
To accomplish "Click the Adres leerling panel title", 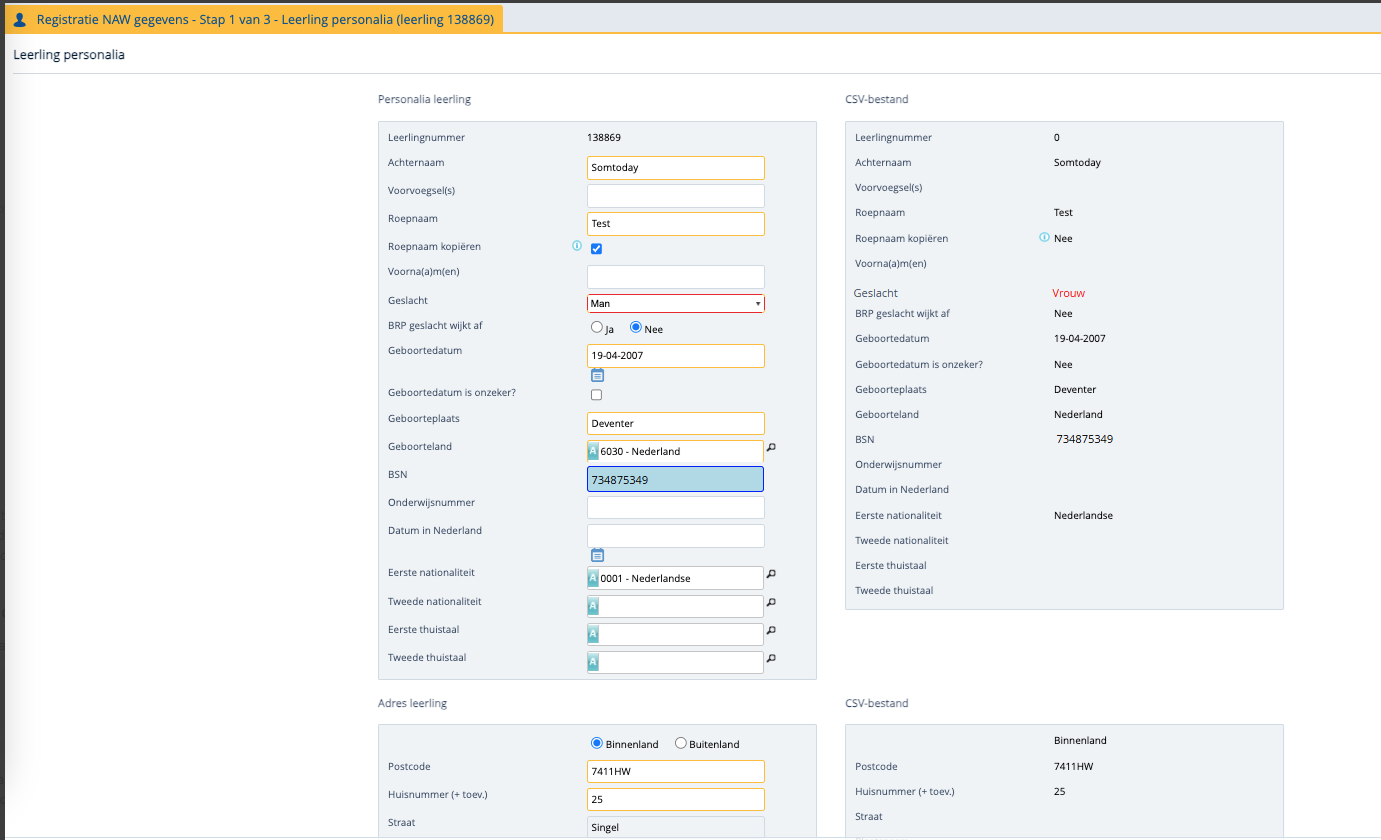I will click(412, 703).
